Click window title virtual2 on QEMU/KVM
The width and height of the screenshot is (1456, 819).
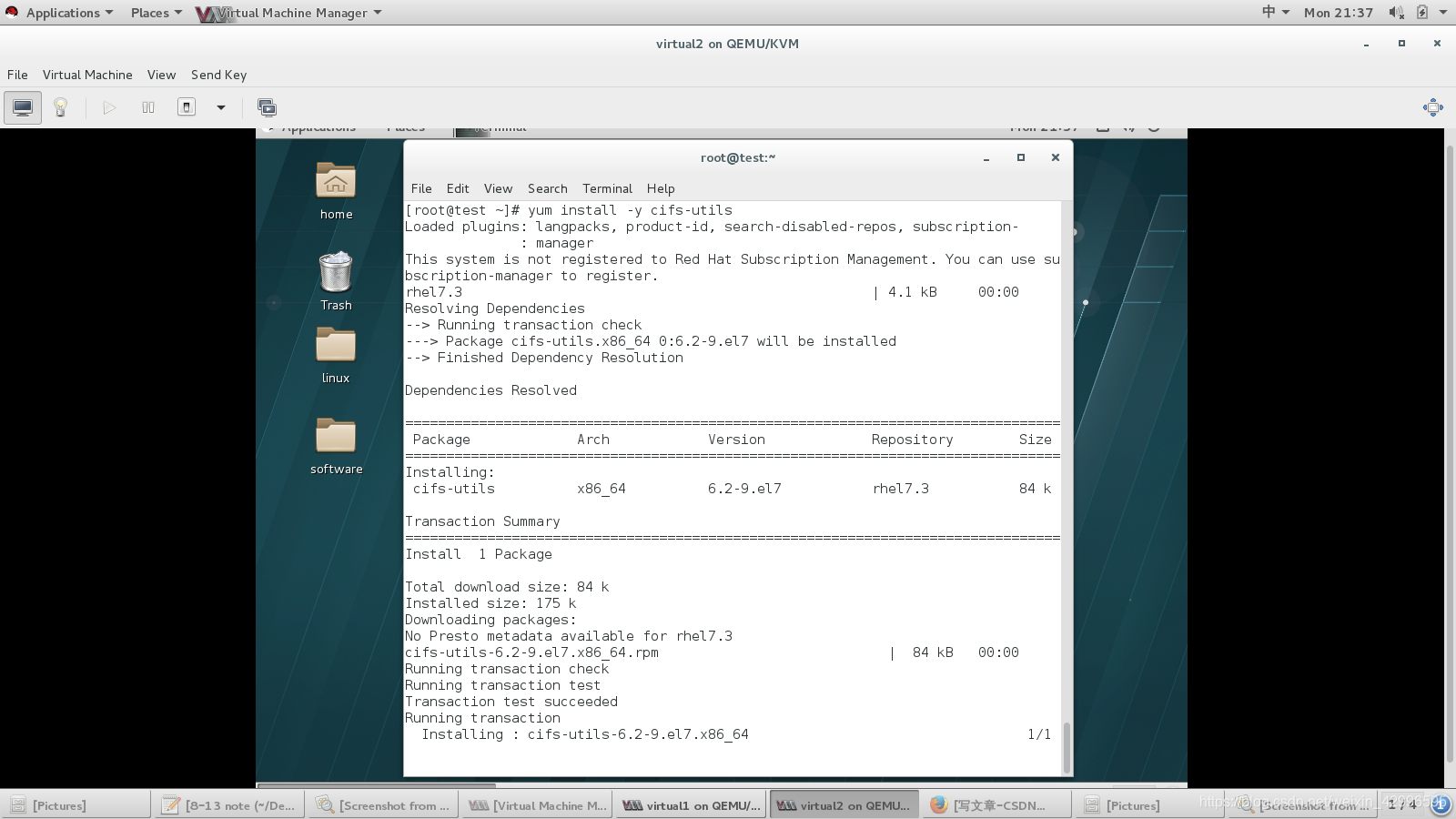point(727,44)
